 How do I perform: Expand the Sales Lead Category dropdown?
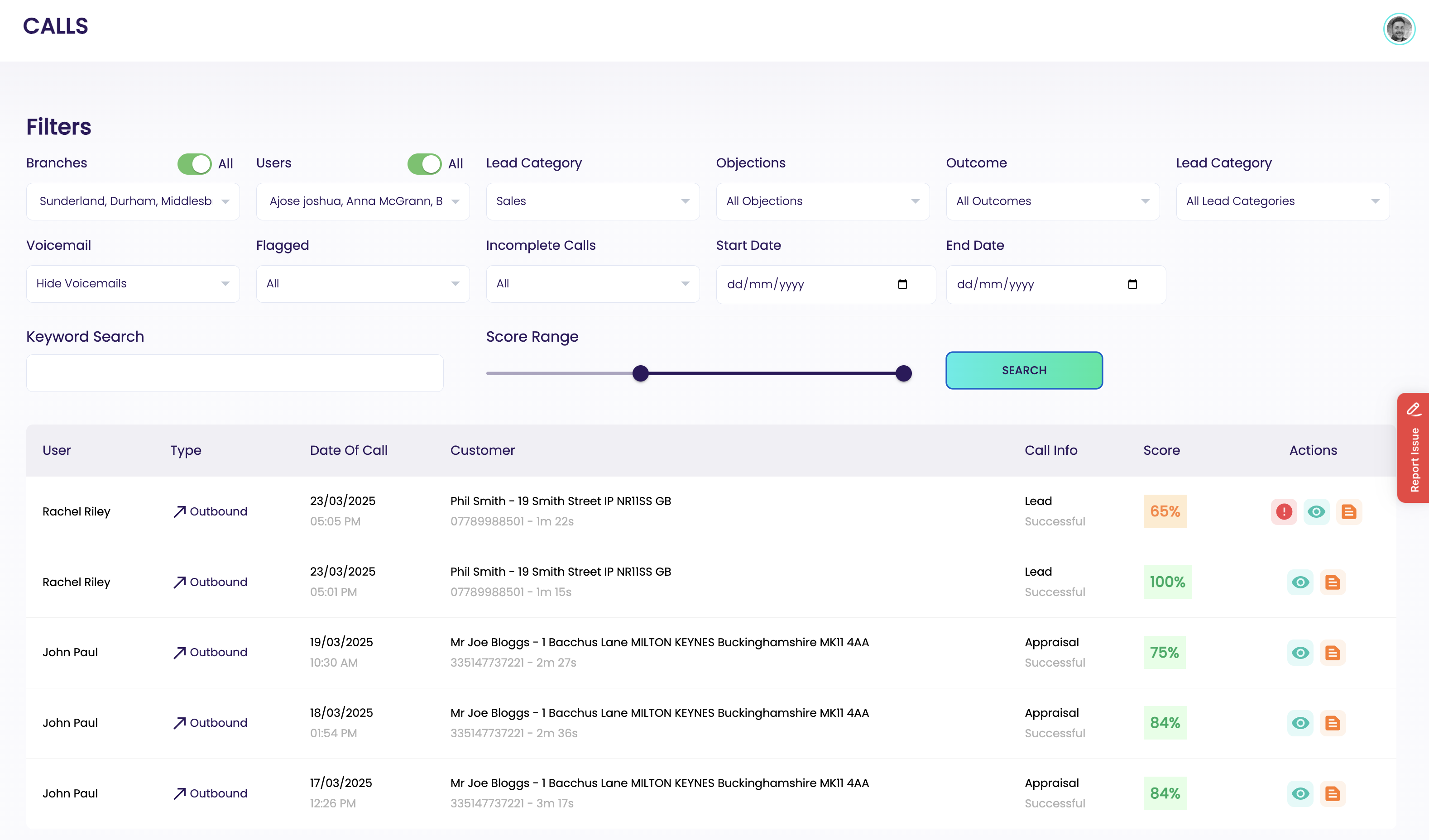click(x=593, y=201)
